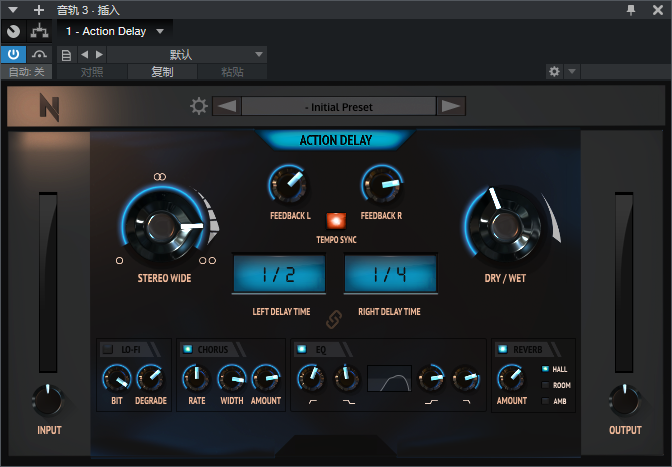Viewport: 672px width, 467px height.
Task: Click the Left Delay Time display
Action: pyautogui.click(x=278, y=272)
